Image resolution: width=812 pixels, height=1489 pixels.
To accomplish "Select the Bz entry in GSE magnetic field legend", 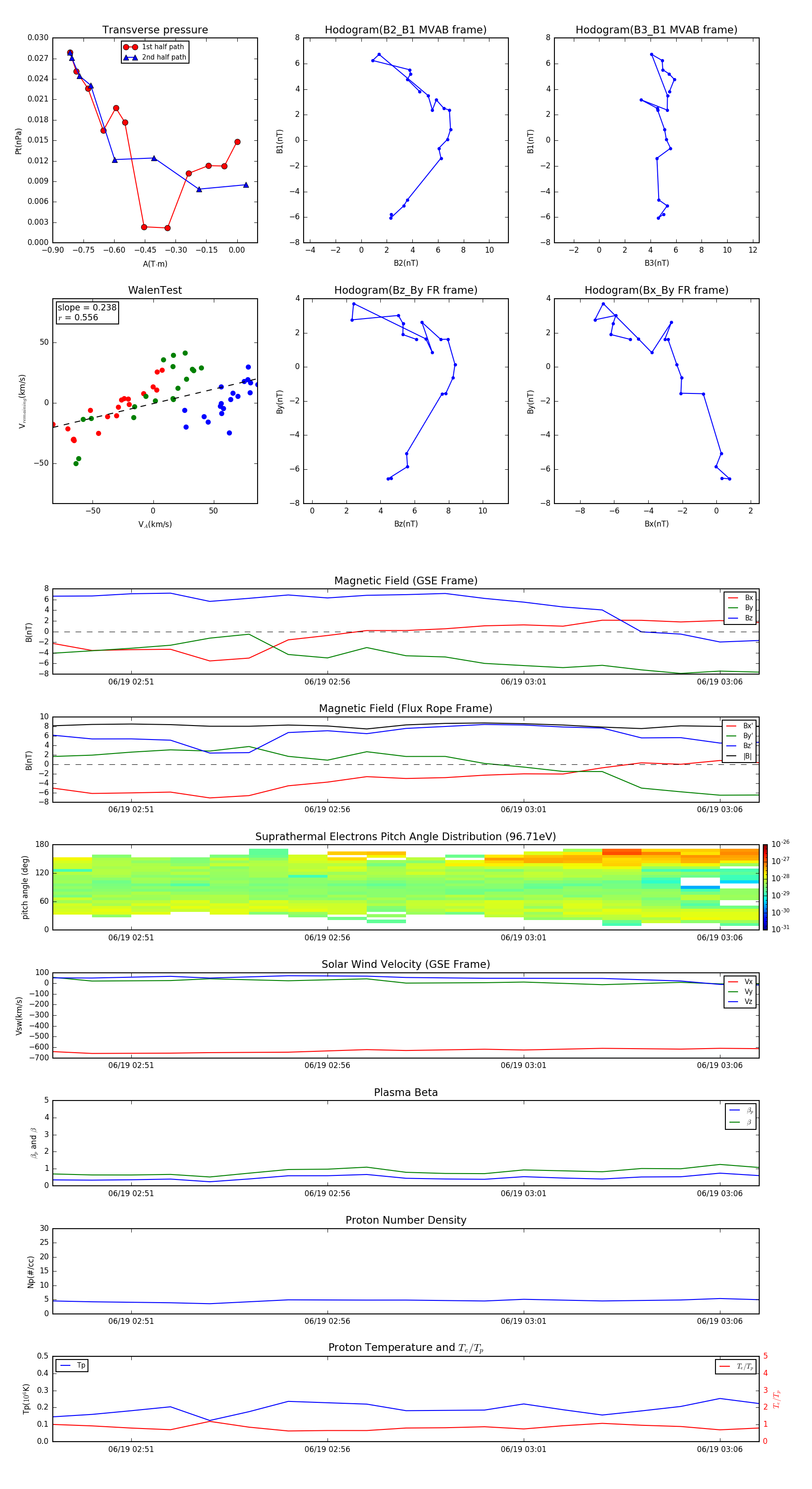I will 740,618.
